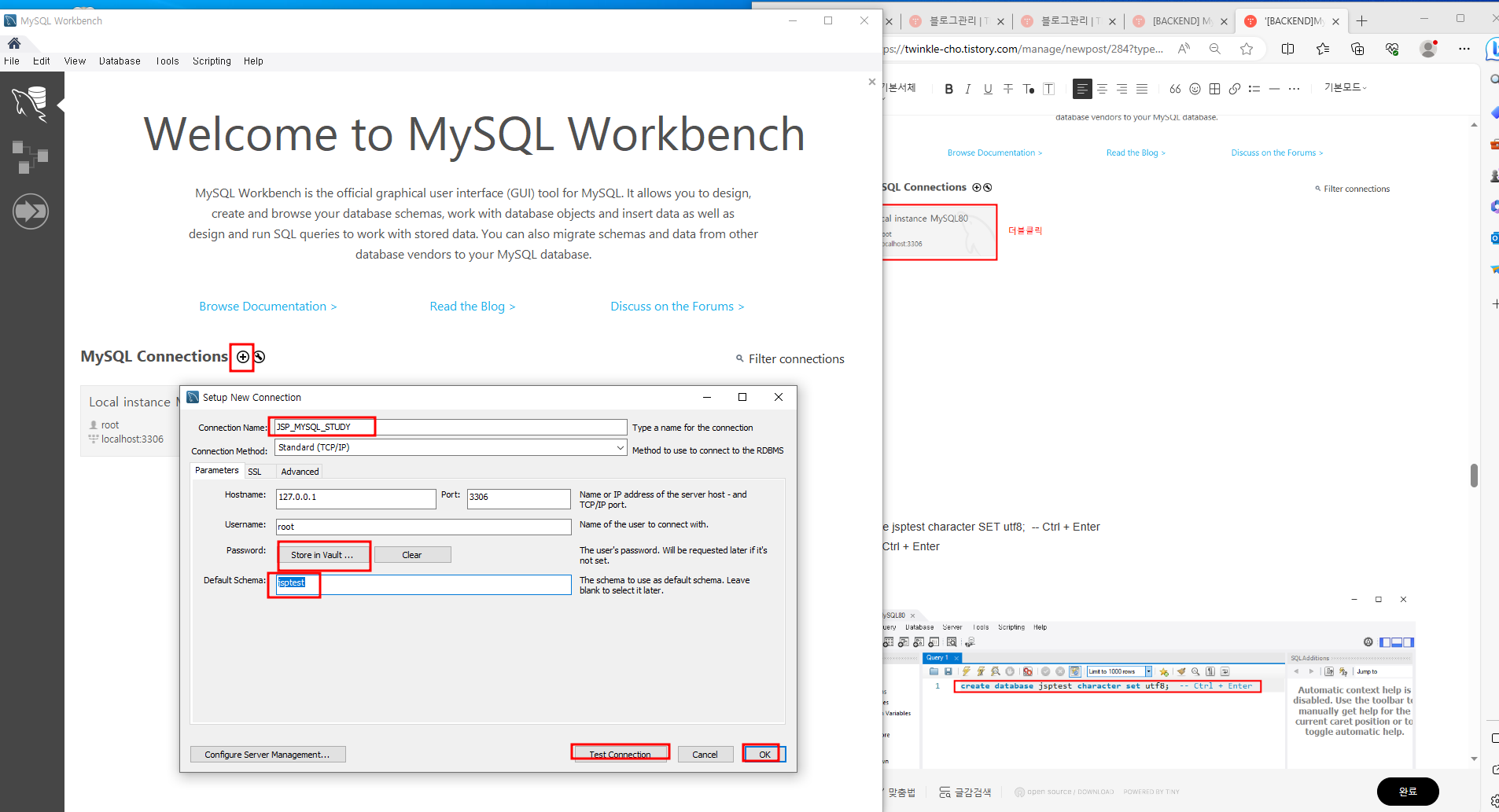Open the Database menu
The width and height of the screenshot is (1499, 812).
pyautogui.click(x=120, y=61)
